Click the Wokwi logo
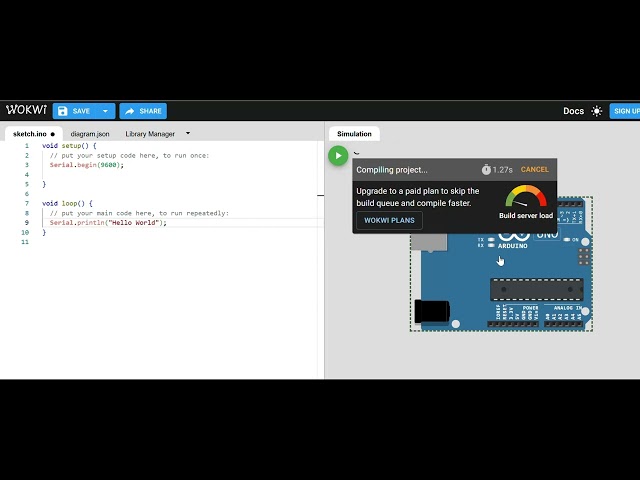The height and width of the screenshot is (480, 640). pyautogui.click(x=27, y=110)
